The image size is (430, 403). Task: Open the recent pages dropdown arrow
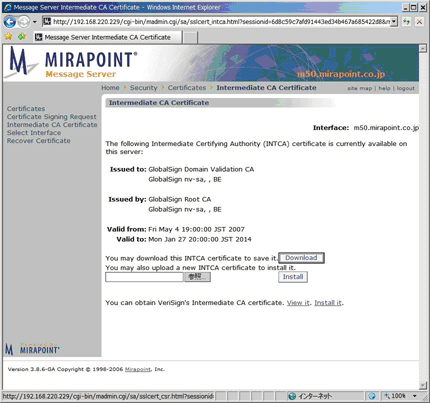pos(34,22)
